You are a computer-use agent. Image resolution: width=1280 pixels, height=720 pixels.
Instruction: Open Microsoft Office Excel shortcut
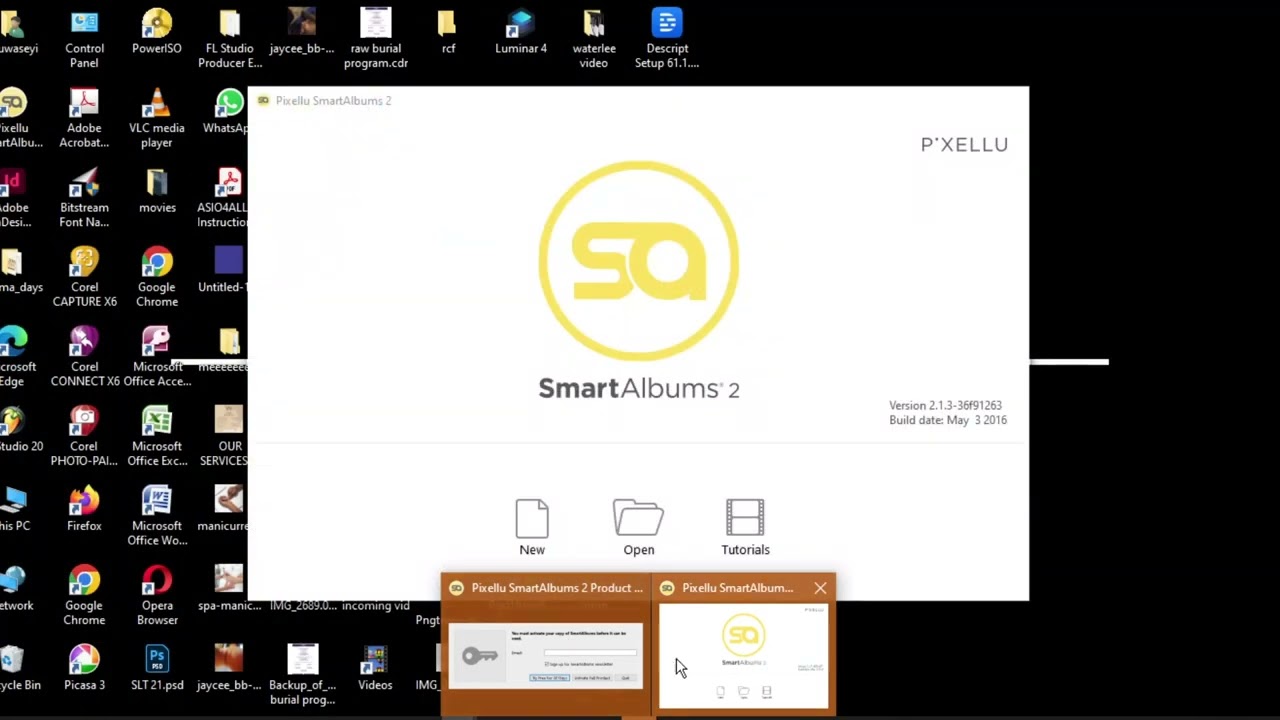tap(157, 436)
